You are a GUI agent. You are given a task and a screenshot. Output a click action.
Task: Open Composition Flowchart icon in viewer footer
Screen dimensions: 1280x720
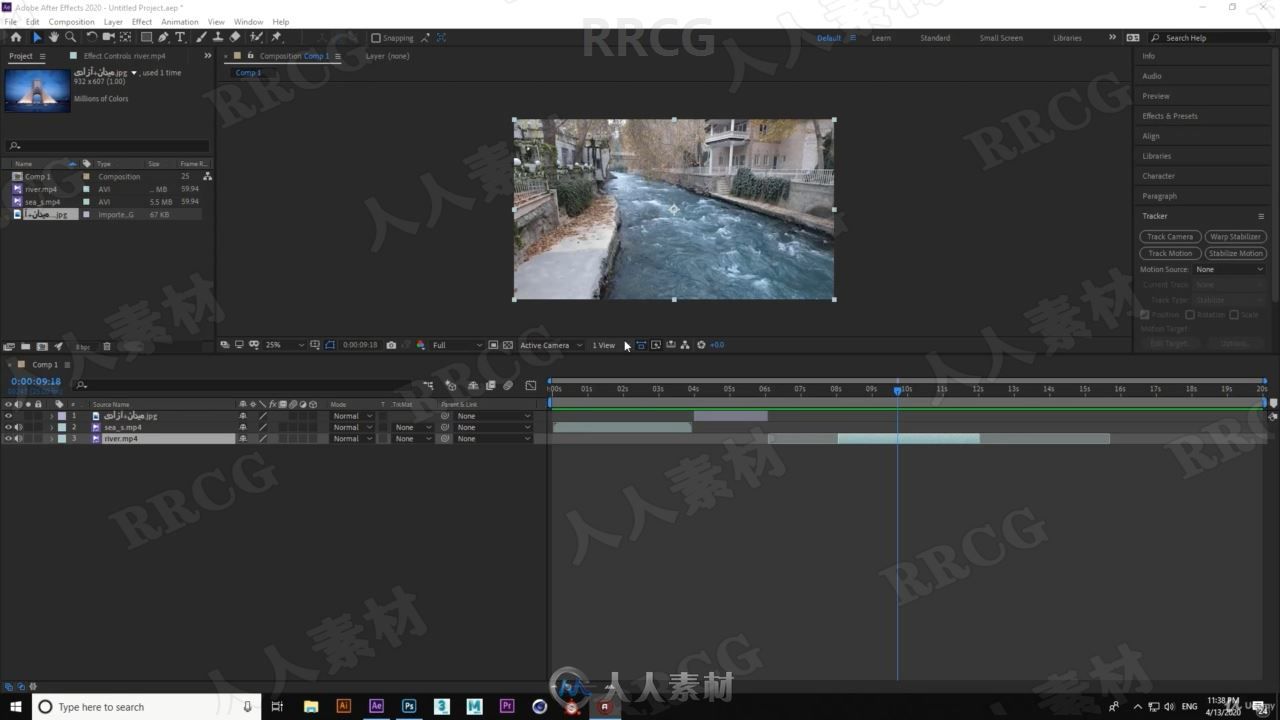(x=685, y=345)
